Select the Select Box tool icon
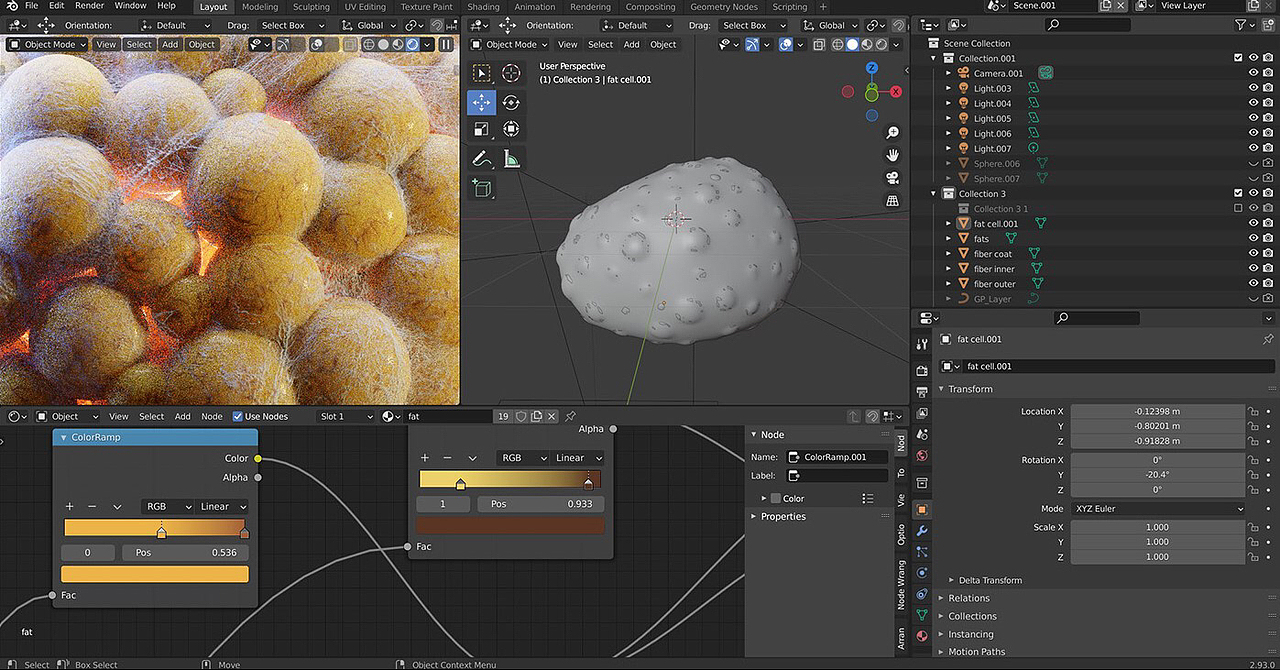Image resolution: width=1280 pixels, height=670 pixels. [x=481, y=73]
